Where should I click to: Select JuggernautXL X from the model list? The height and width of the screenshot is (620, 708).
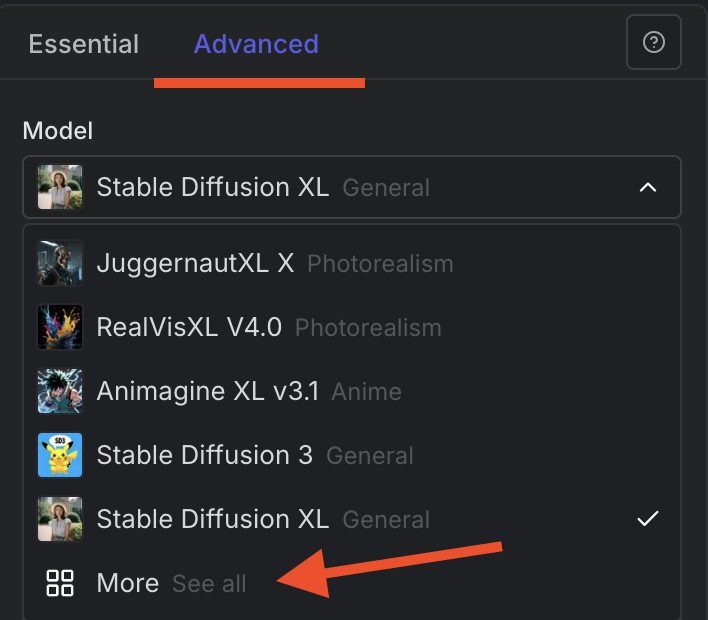point(195,264)
